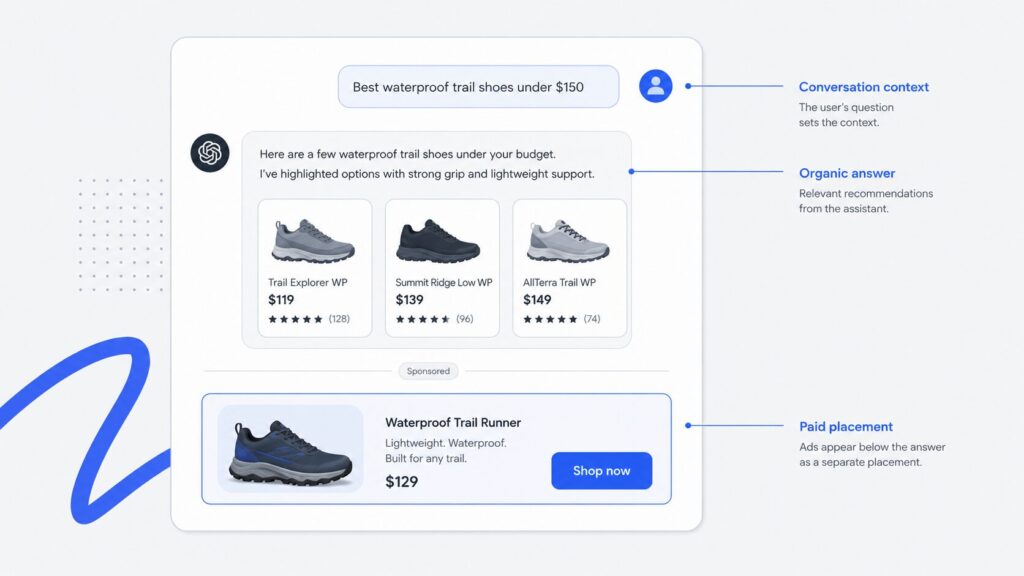Click the blue user profile avatar
The width and height of the screenshot is (1024, 576).
(x=656, y=86)
